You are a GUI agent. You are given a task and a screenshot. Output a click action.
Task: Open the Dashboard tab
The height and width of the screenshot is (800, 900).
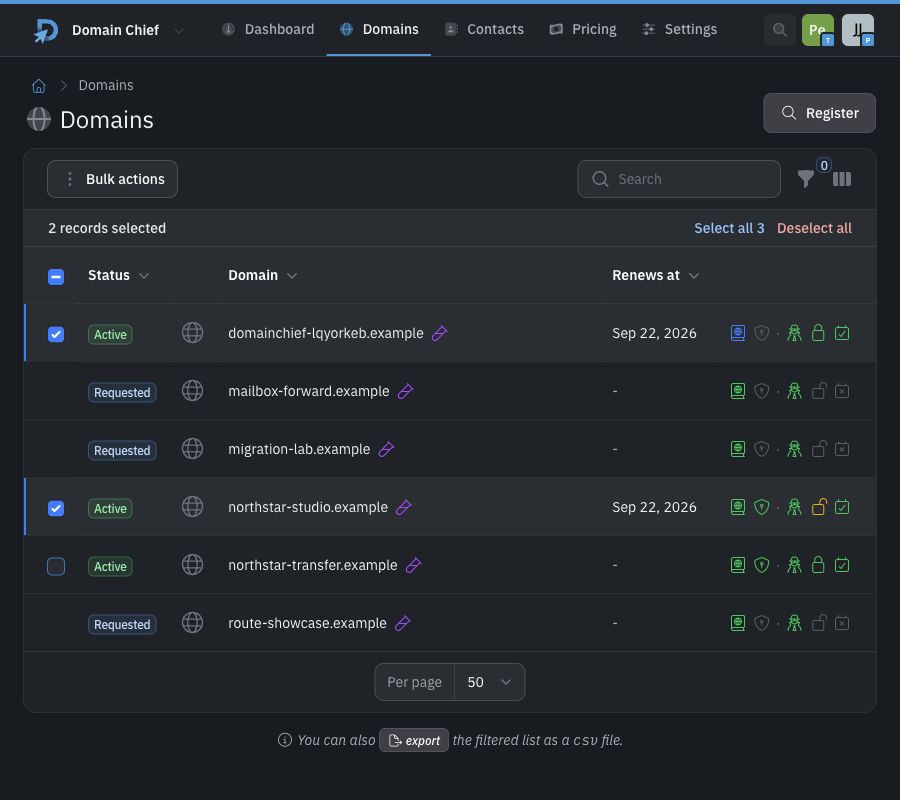[x=268, y=29]
